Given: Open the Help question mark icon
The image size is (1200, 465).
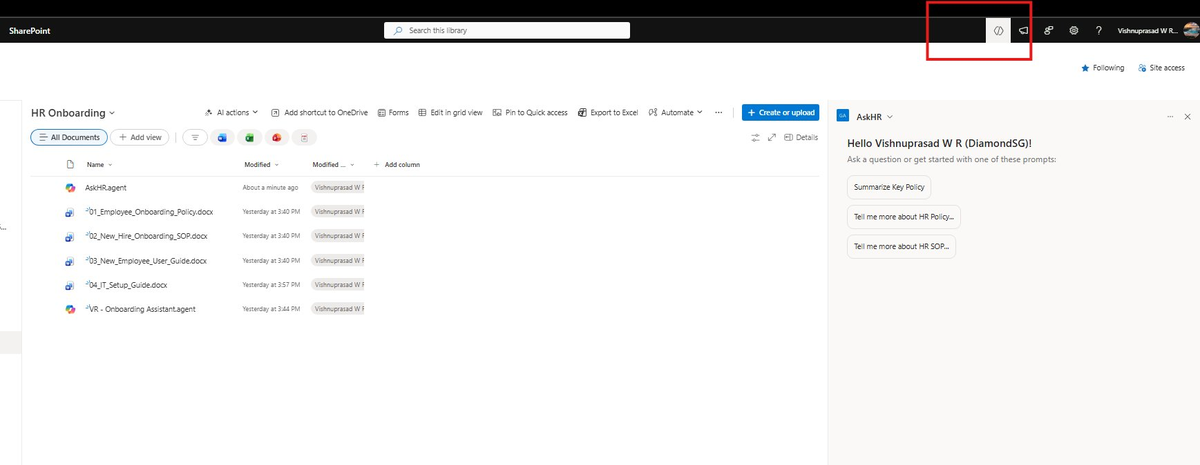Looking at the screenshot, I should pyautogui.click(x=1099, y=31).
